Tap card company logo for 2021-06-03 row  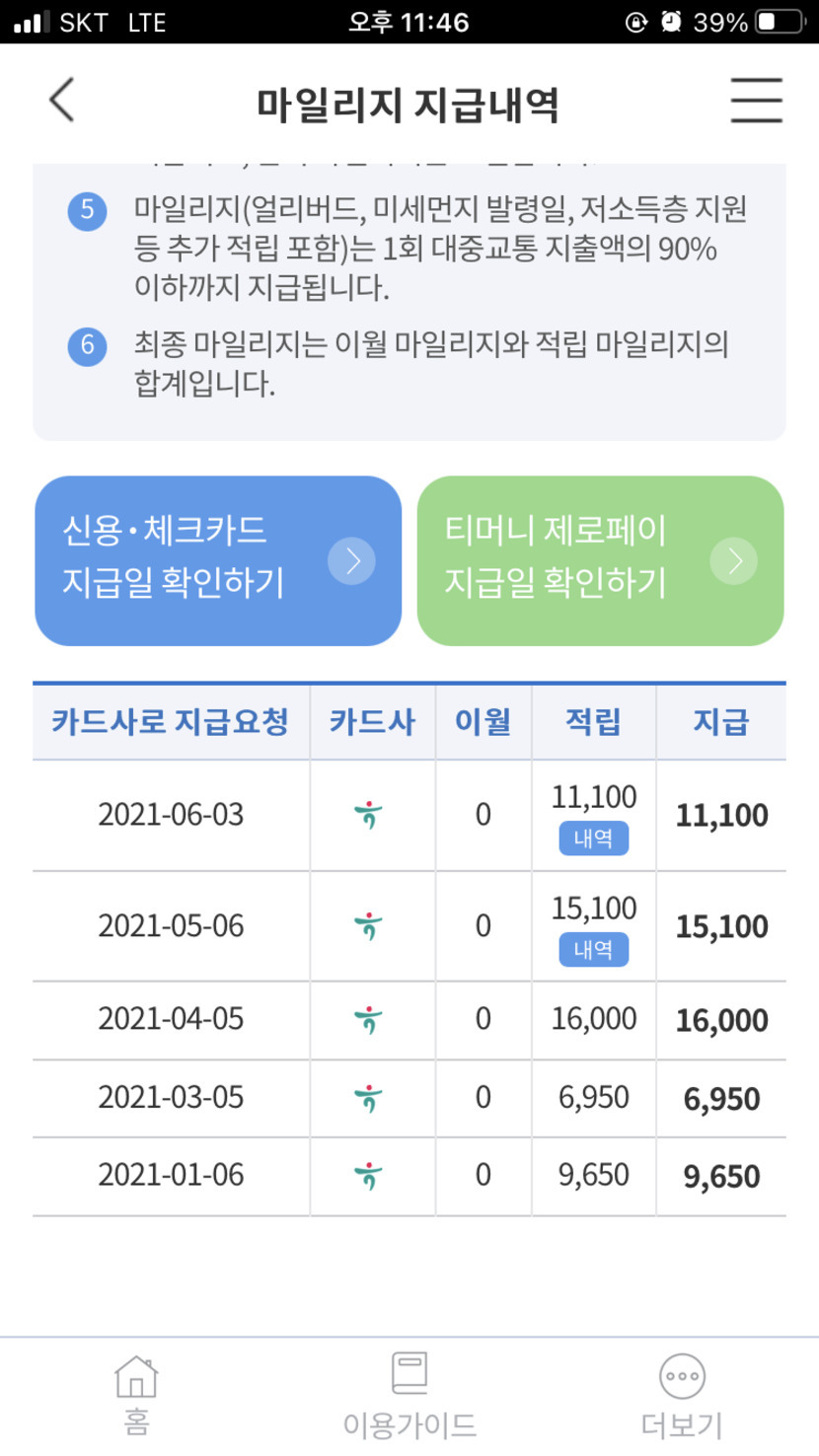coord(368,816)
